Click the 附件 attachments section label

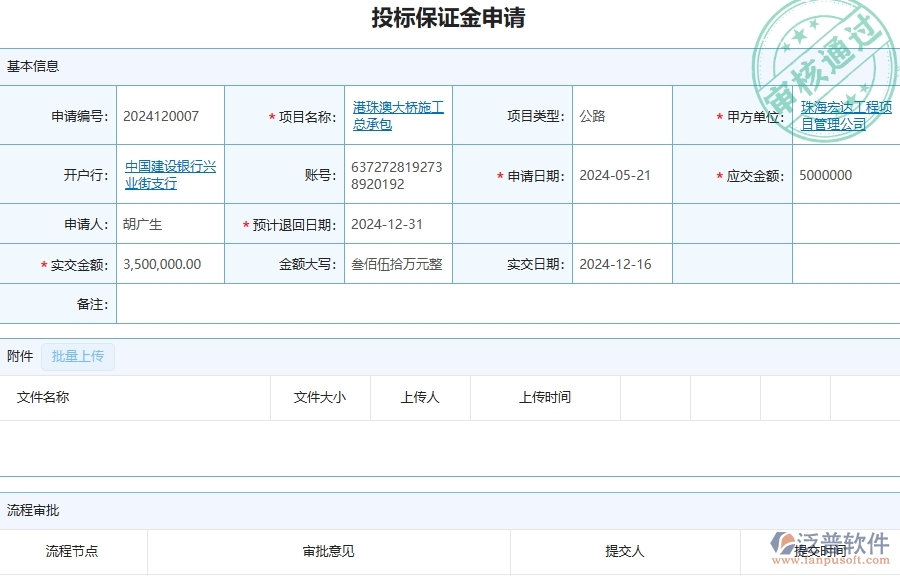pos(22,356)
